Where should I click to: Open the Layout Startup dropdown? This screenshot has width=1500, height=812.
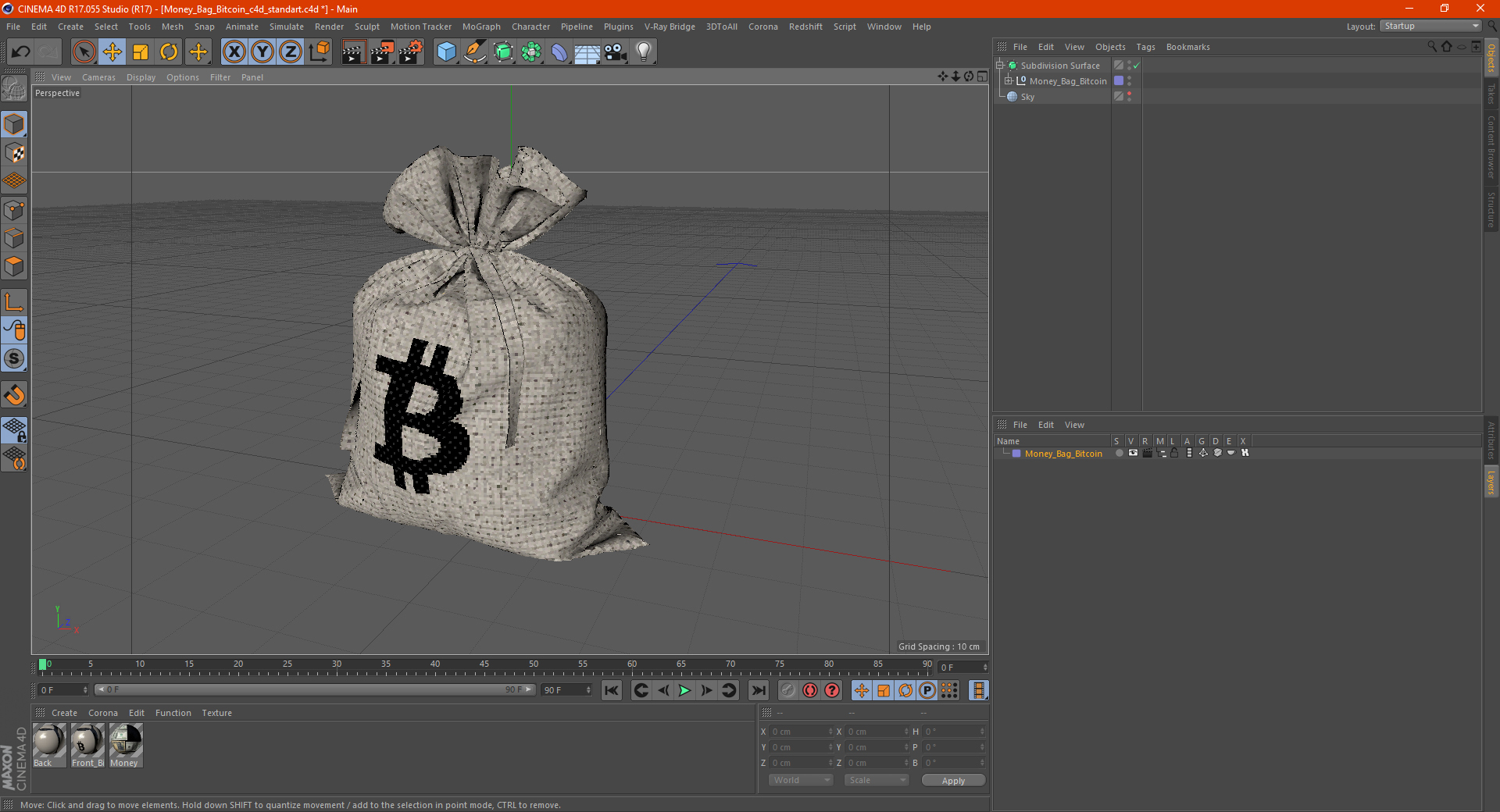tap(1431, 26)
